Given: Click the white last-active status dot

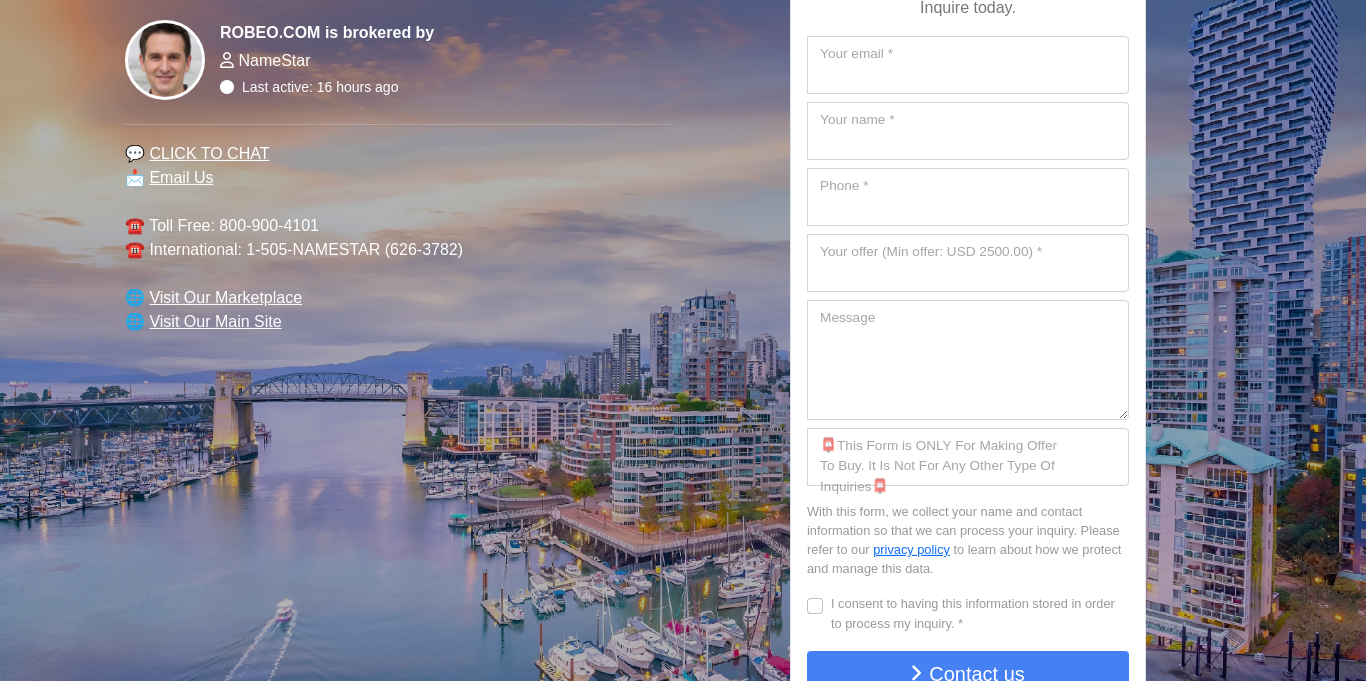Looking at the screenshot, I should click(x=227, y=87).
